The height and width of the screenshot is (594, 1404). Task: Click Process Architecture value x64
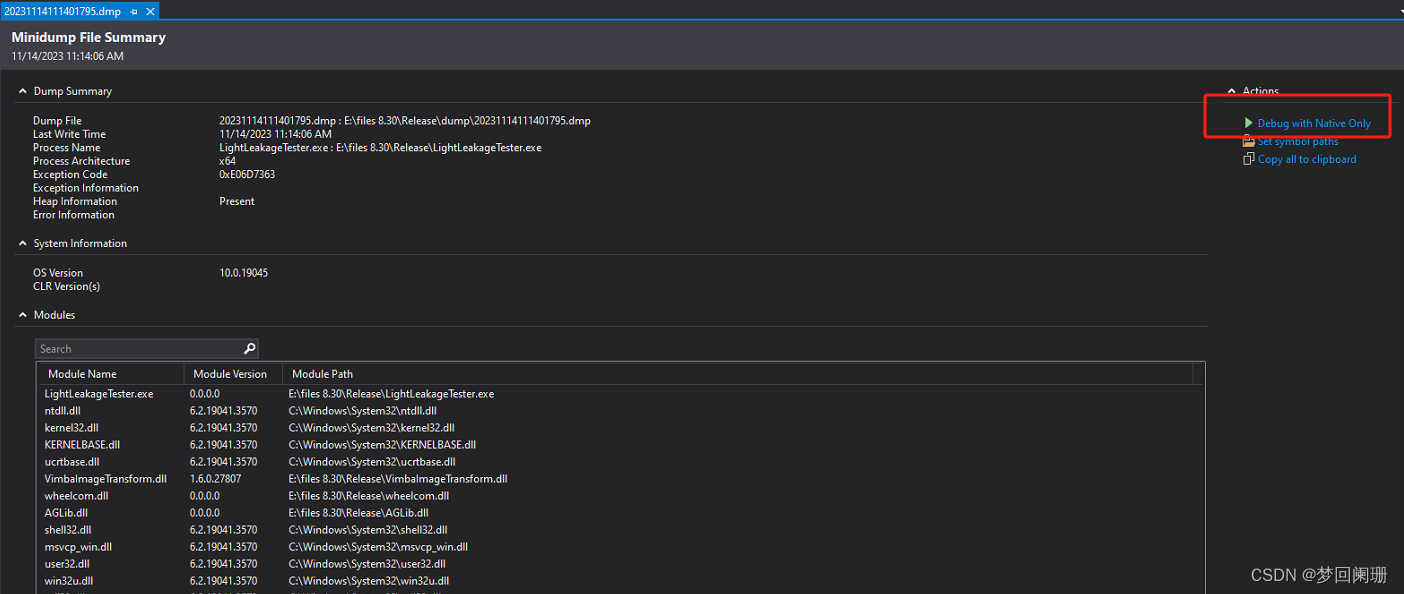click(x=227, y=161)
